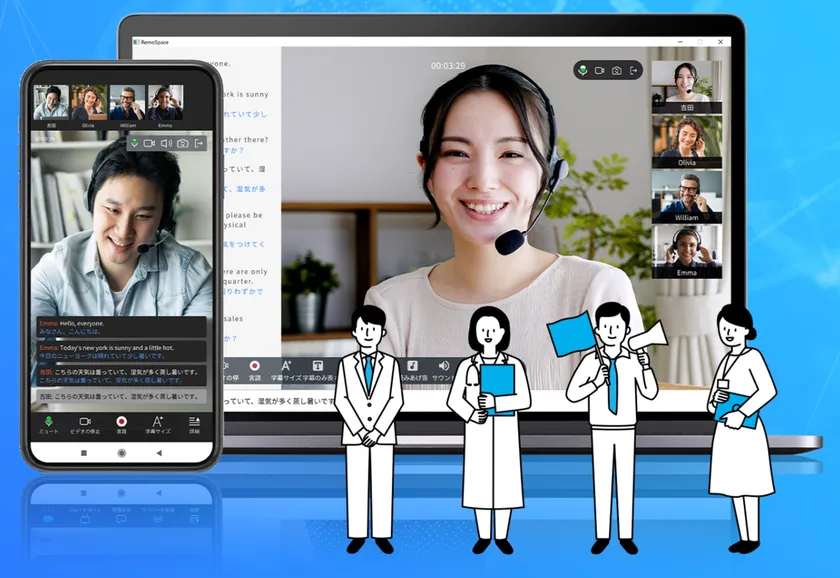This screenshot has height=578, width=840.
Task: Mute microphone in phone bottom toolbar
Action: coord(48,422)
